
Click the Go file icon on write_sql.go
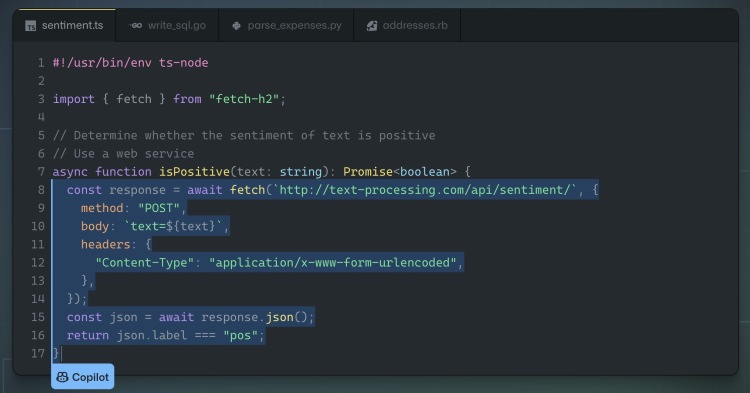pos(136,26)
